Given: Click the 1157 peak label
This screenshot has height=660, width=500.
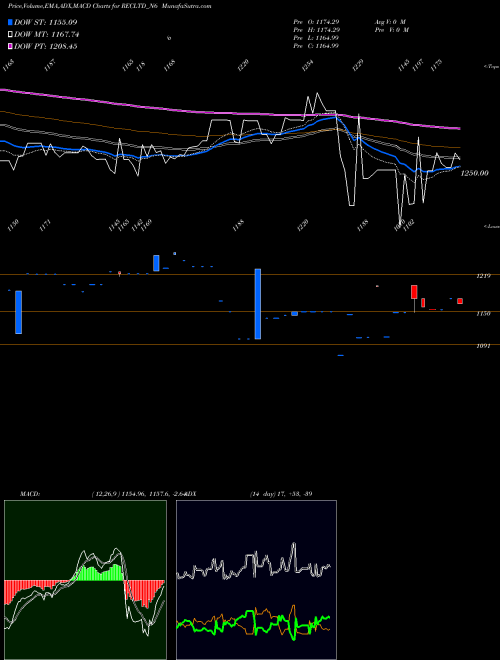Looking at the screenshot, I should coord(50,65).
